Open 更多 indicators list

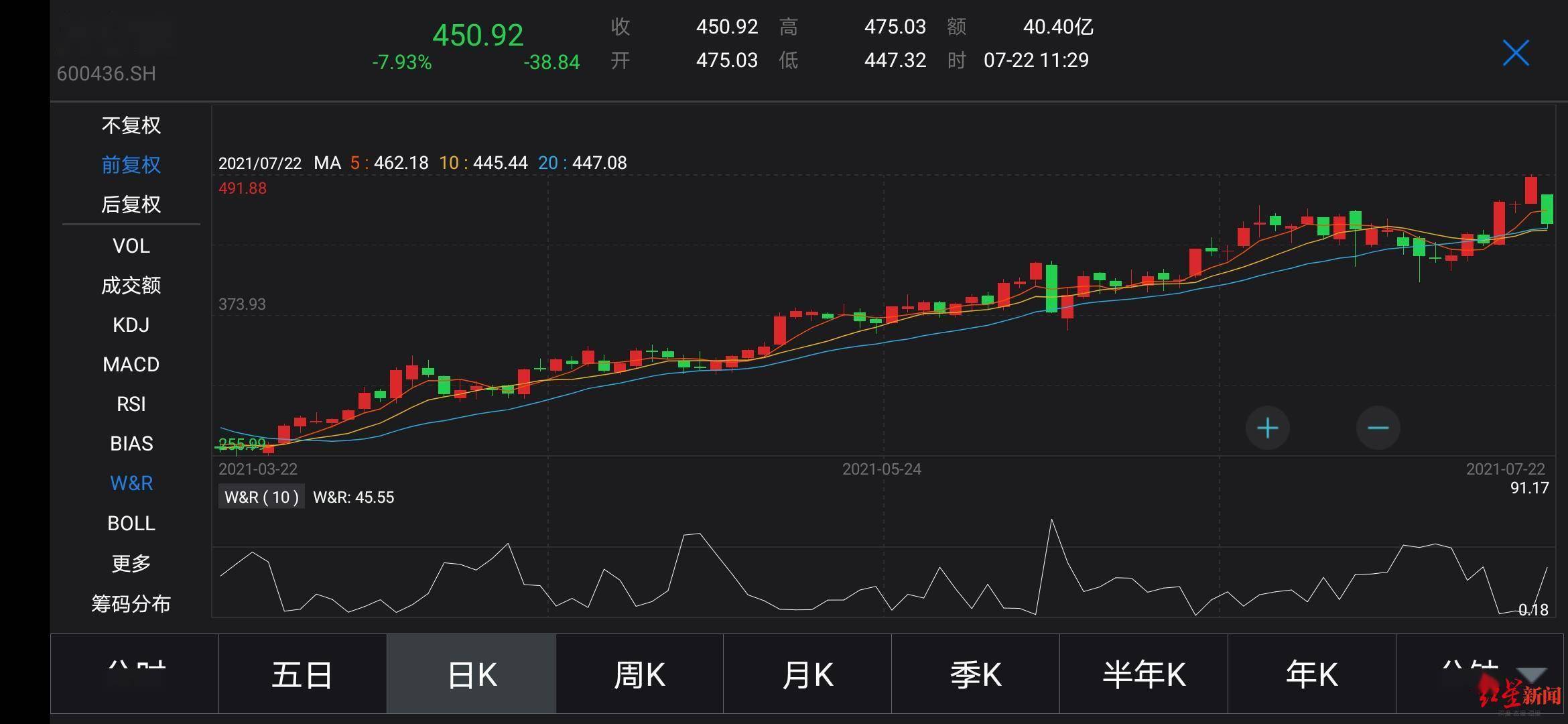[x=131, y=563]
